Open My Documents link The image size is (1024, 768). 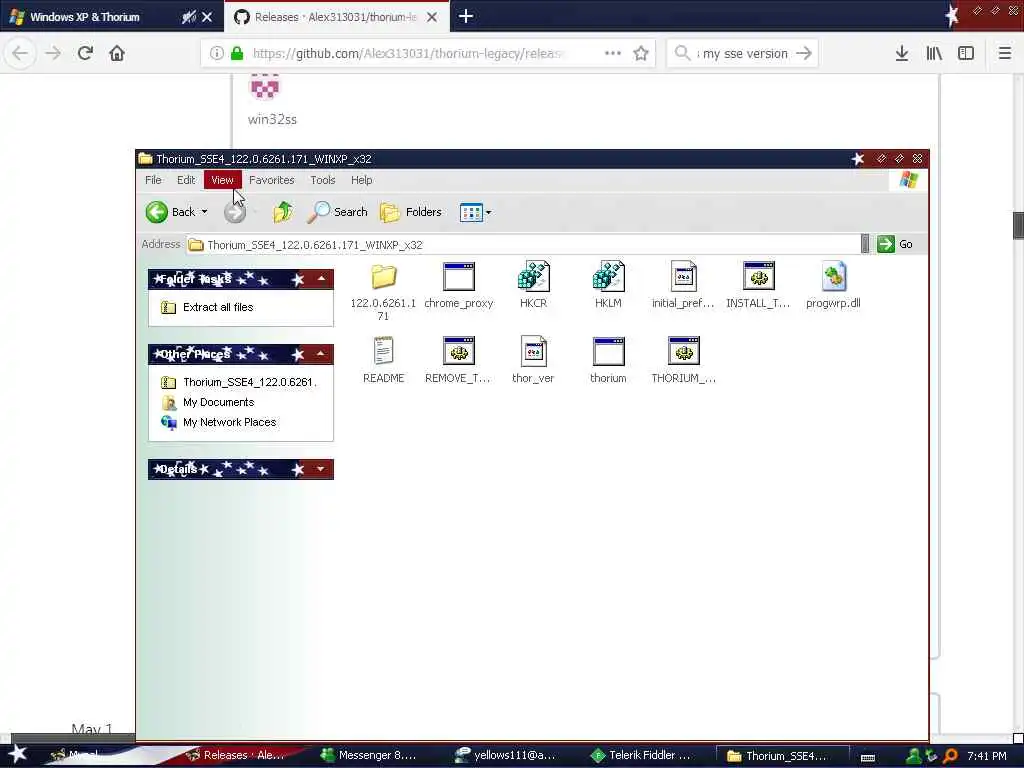[218, 402]
